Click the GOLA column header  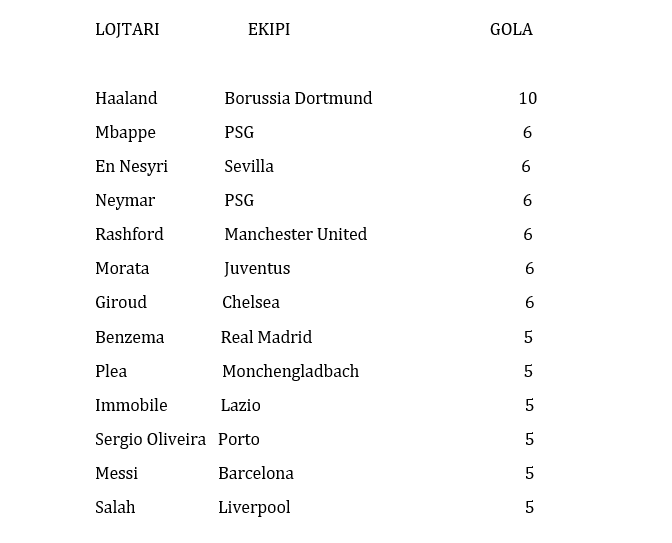click(511, 29)
